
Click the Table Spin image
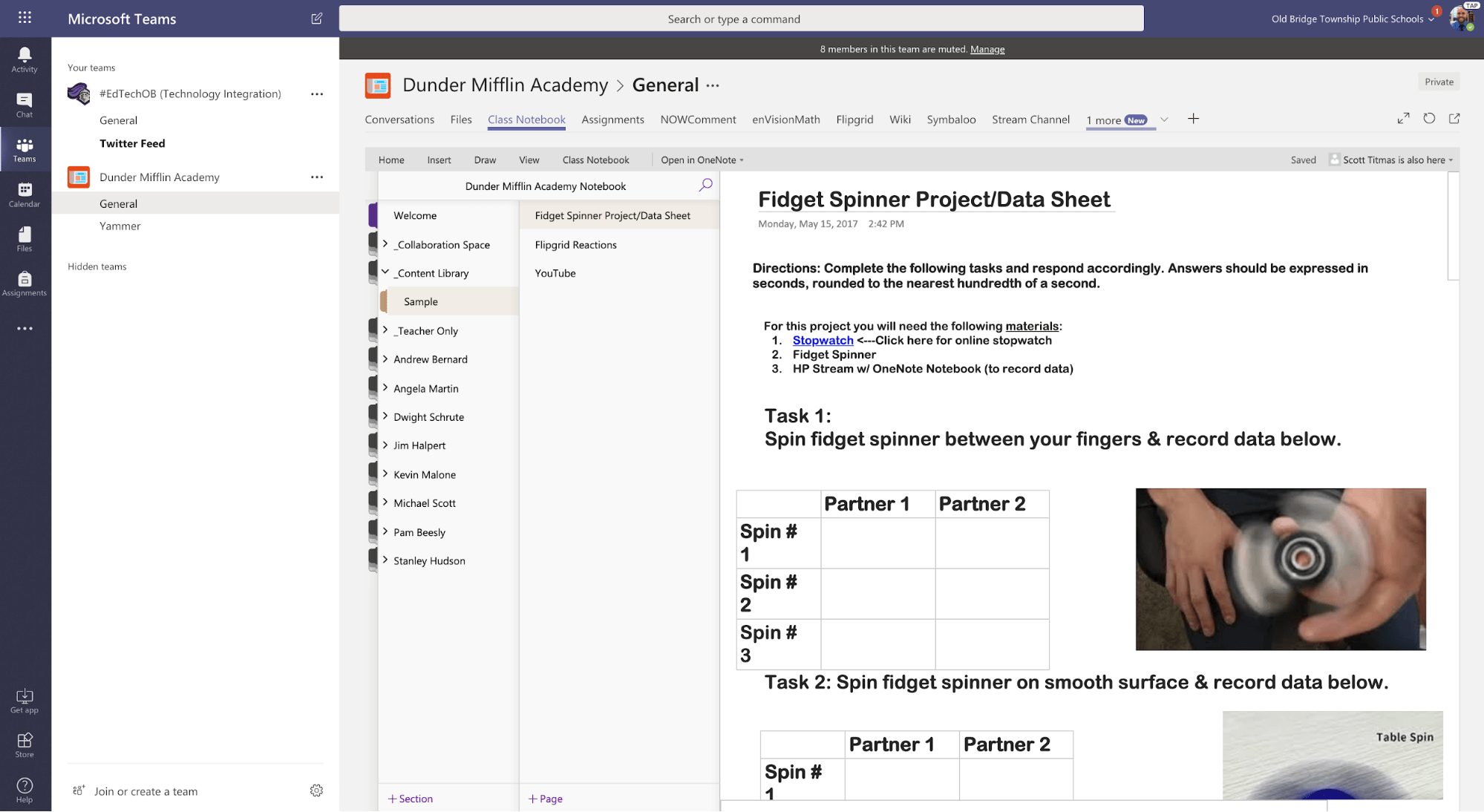pos(1333,755)
